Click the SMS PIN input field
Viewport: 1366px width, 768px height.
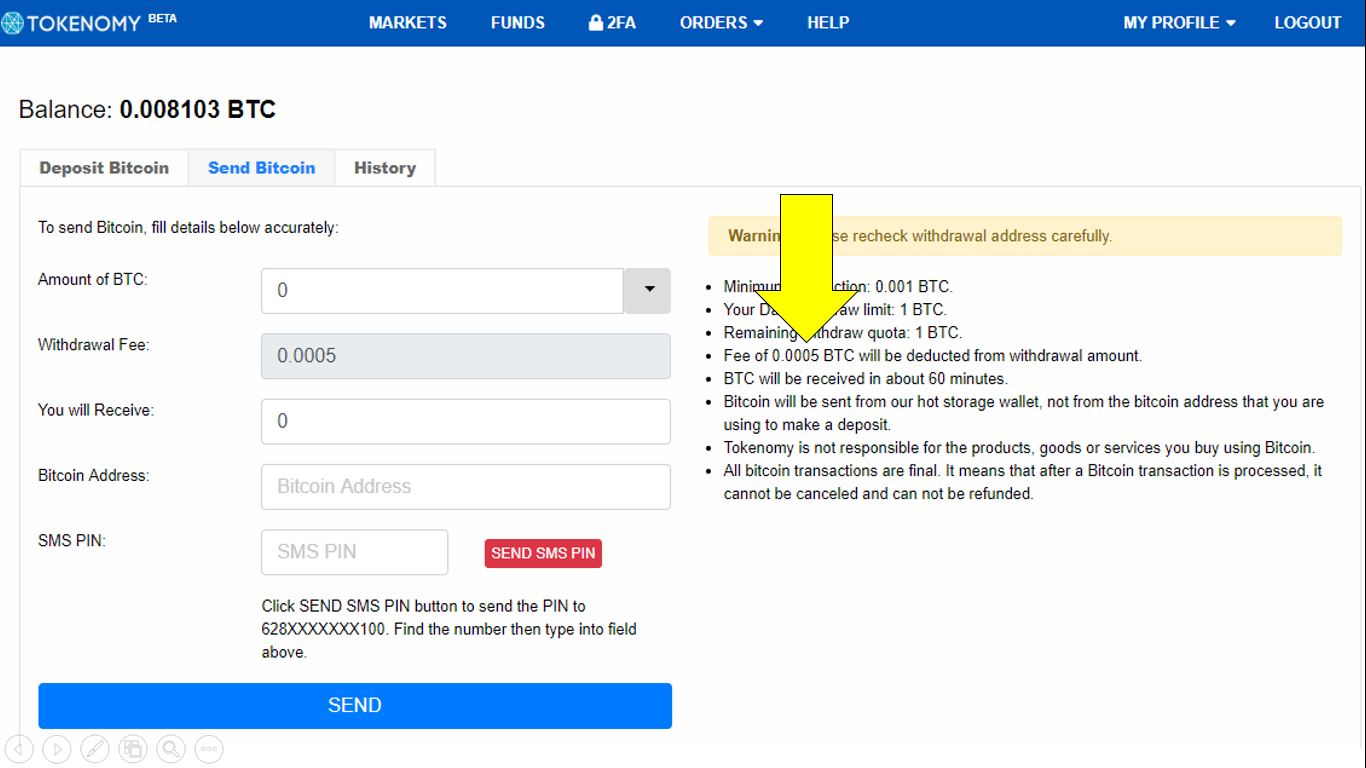coord(354,552)
